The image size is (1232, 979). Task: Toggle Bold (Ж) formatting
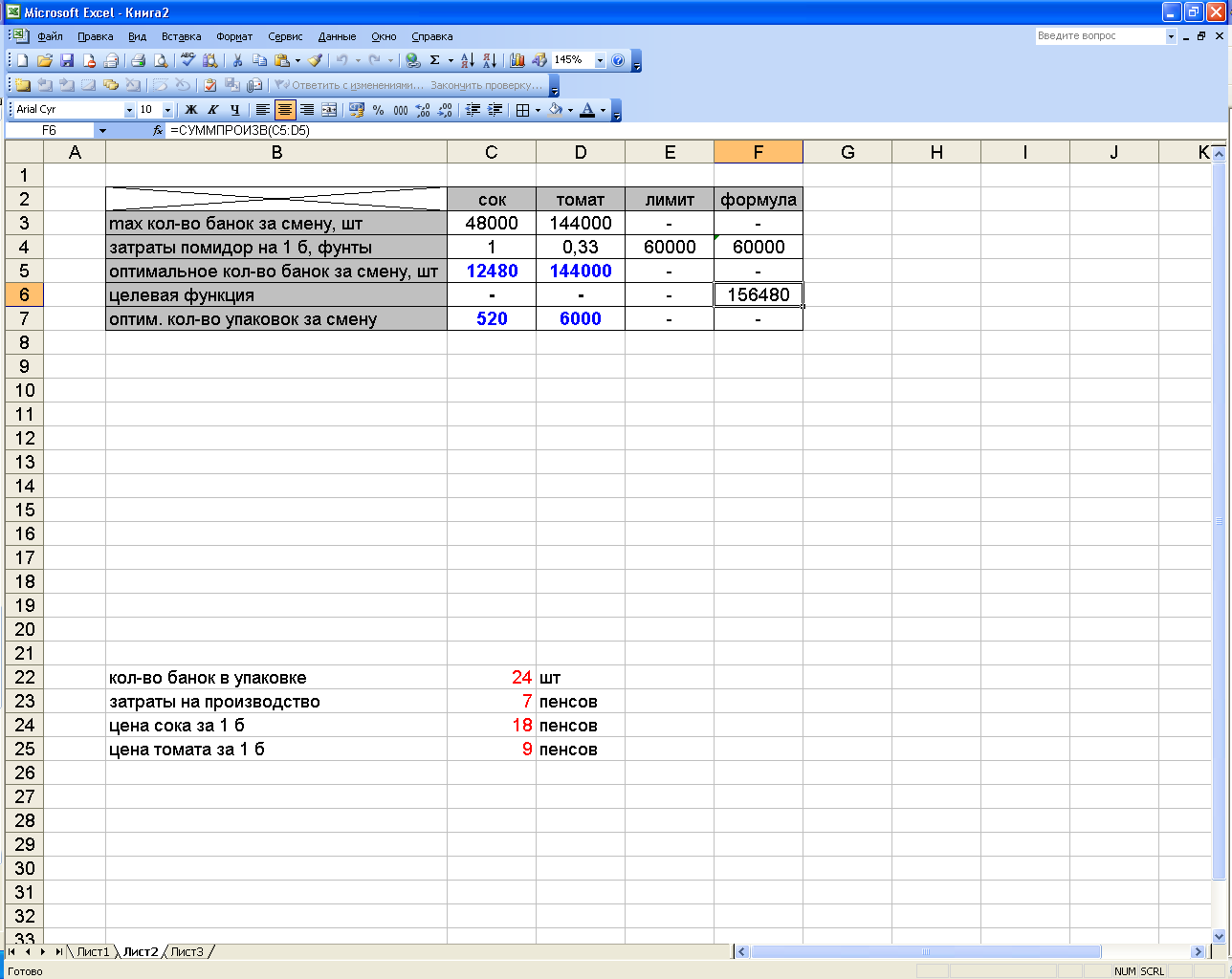191,110
